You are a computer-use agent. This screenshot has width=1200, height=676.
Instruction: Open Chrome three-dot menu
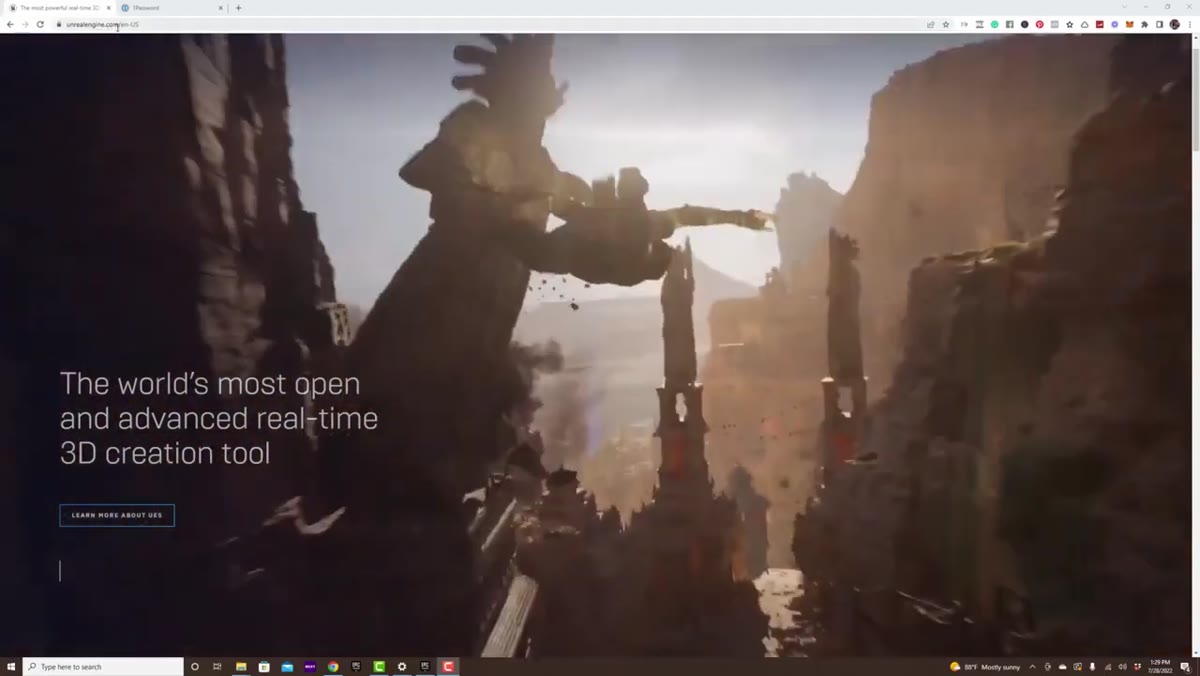[x=1190, y=24]
